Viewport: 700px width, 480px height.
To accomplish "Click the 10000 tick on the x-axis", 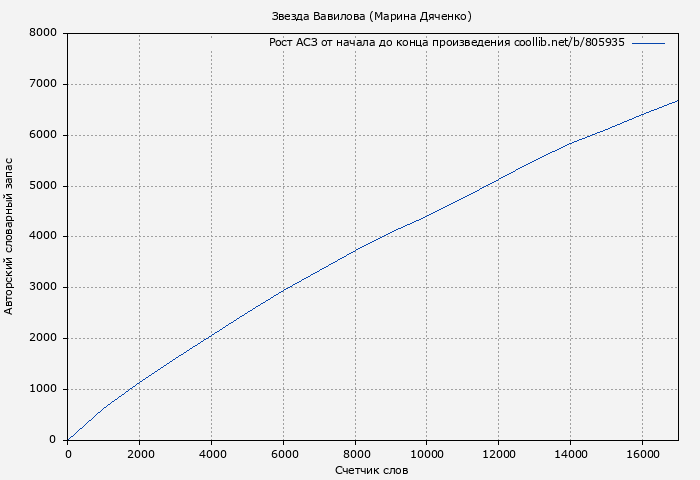I will click(426, 454).
